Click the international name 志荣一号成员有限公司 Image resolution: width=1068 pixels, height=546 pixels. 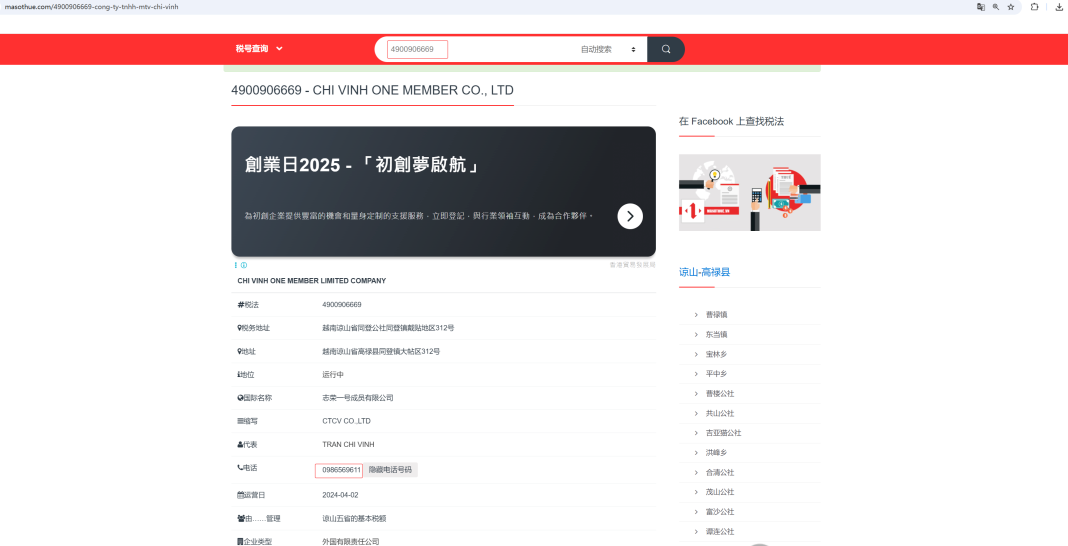[358, 398]
